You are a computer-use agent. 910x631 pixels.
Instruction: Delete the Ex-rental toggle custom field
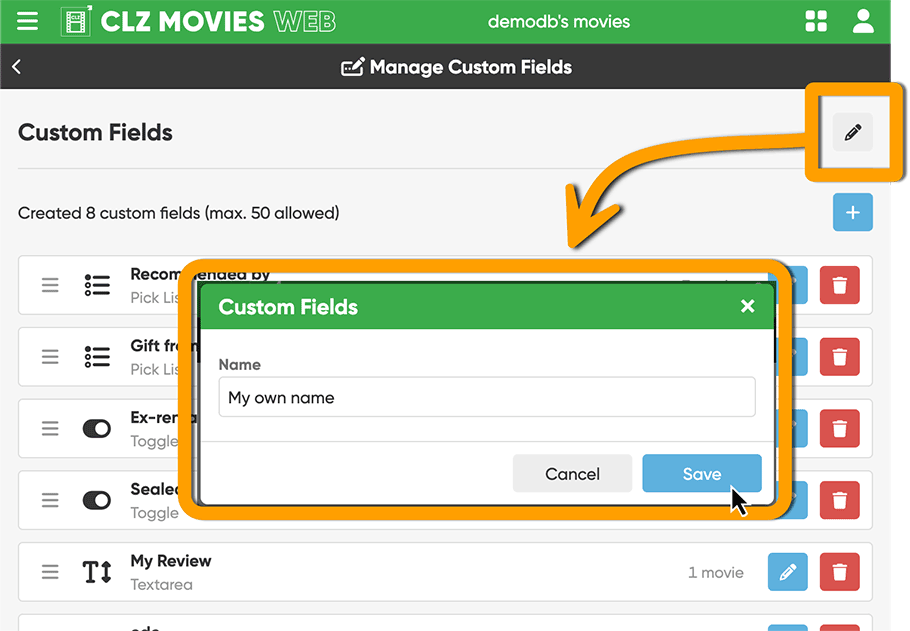point(839,429)
